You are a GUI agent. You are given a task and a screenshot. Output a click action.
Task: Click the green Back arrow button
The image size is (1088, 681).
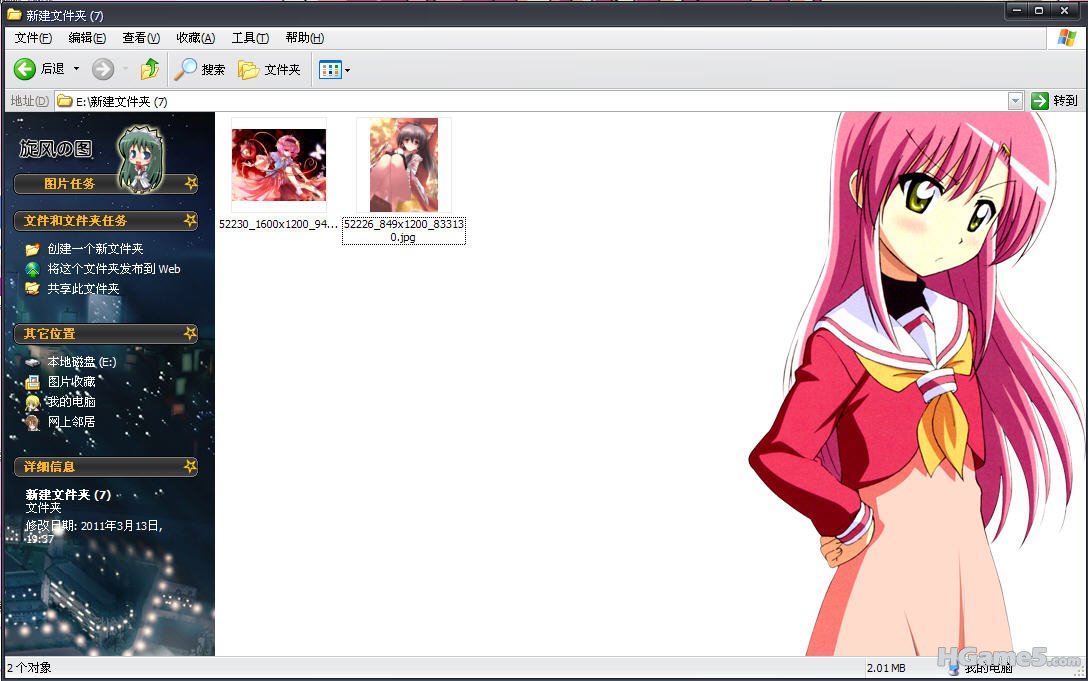(25, 69)
